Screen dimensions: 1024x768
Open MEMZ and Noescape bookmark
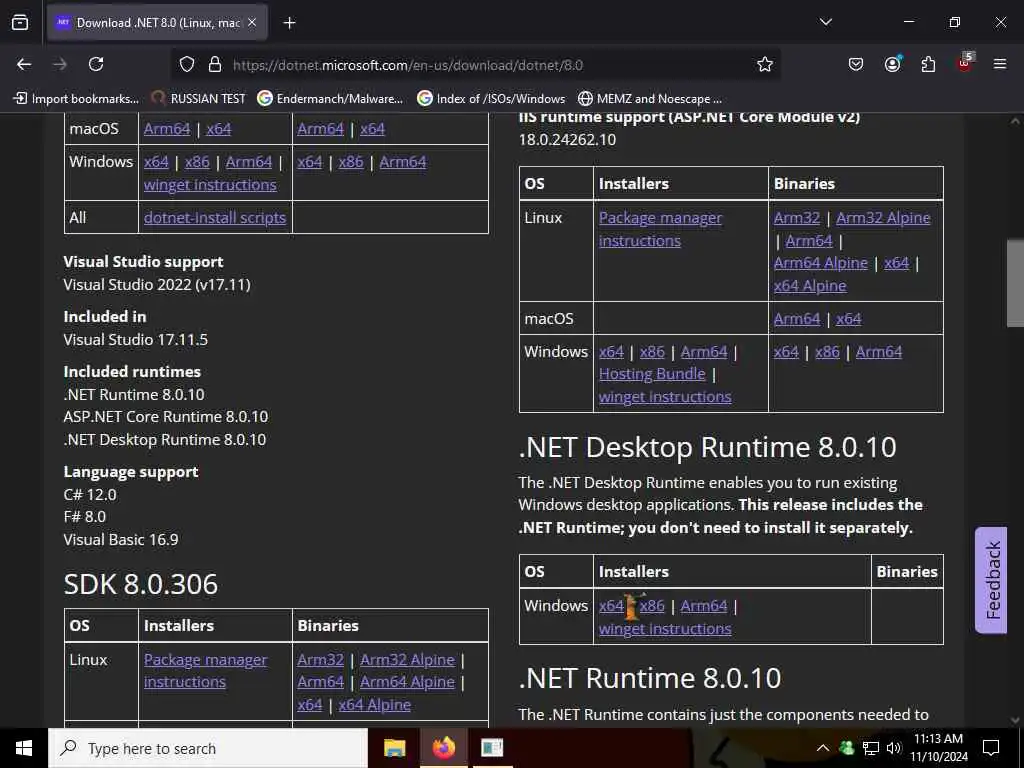[x=650, y=99]
